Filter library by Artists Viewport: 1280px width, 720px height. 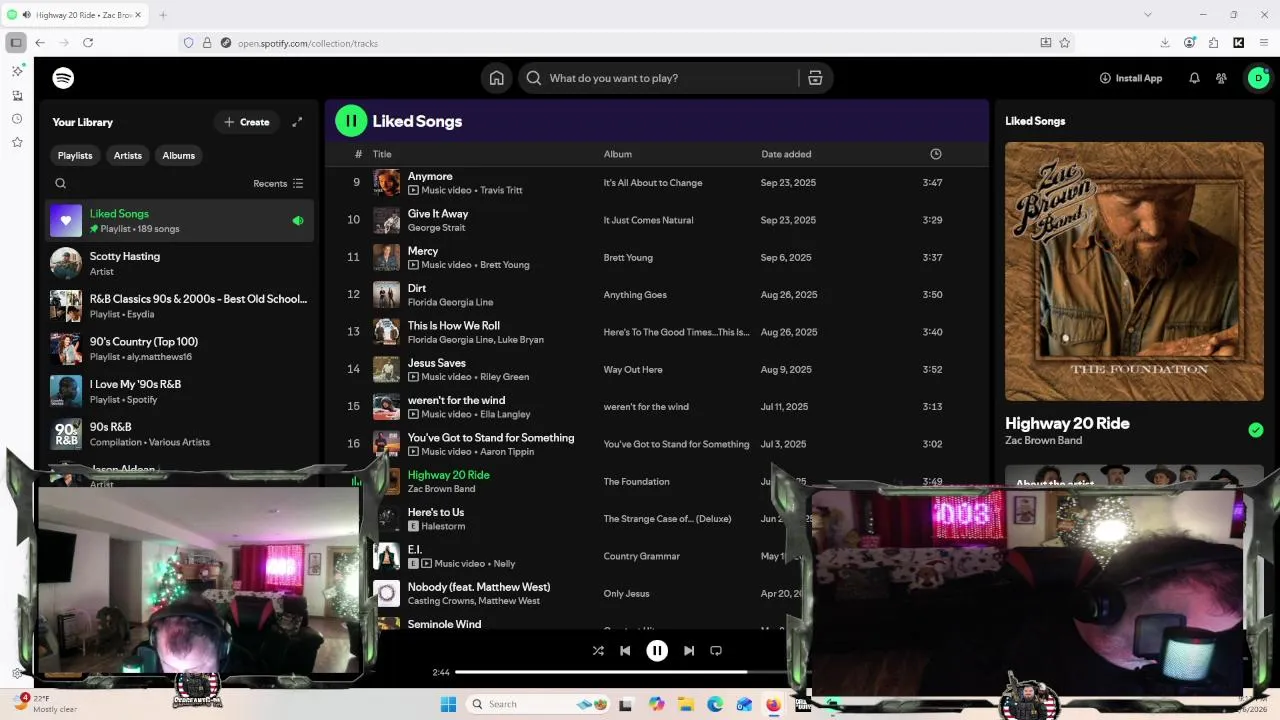coord(128,155)
